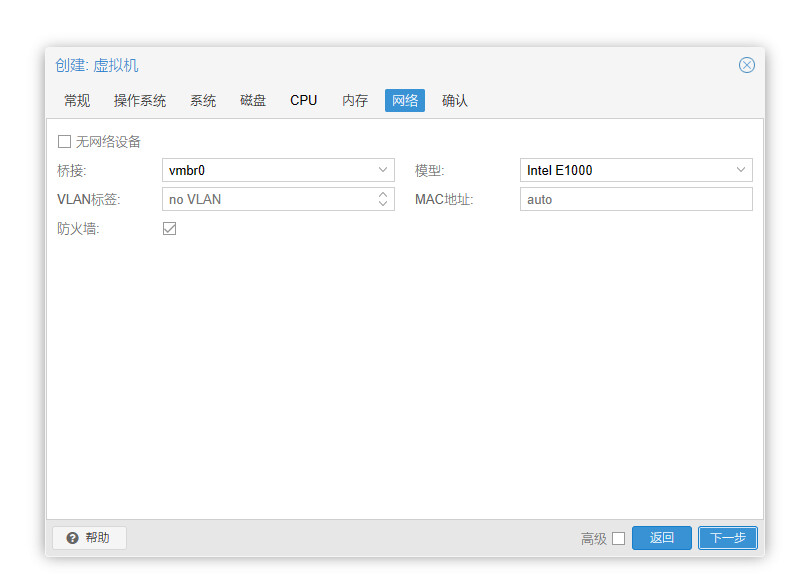Click the 创建: 虚拟机 title text
The width and height of the screenshot is (790, 582).
97,66
